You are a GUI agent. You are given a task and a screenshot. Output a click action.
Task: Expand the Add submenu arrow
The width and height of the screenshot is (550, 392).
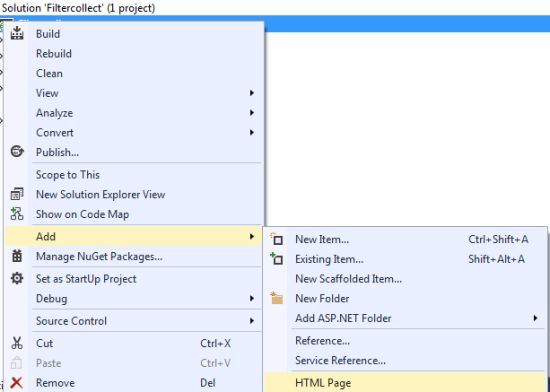click(252, 236)
